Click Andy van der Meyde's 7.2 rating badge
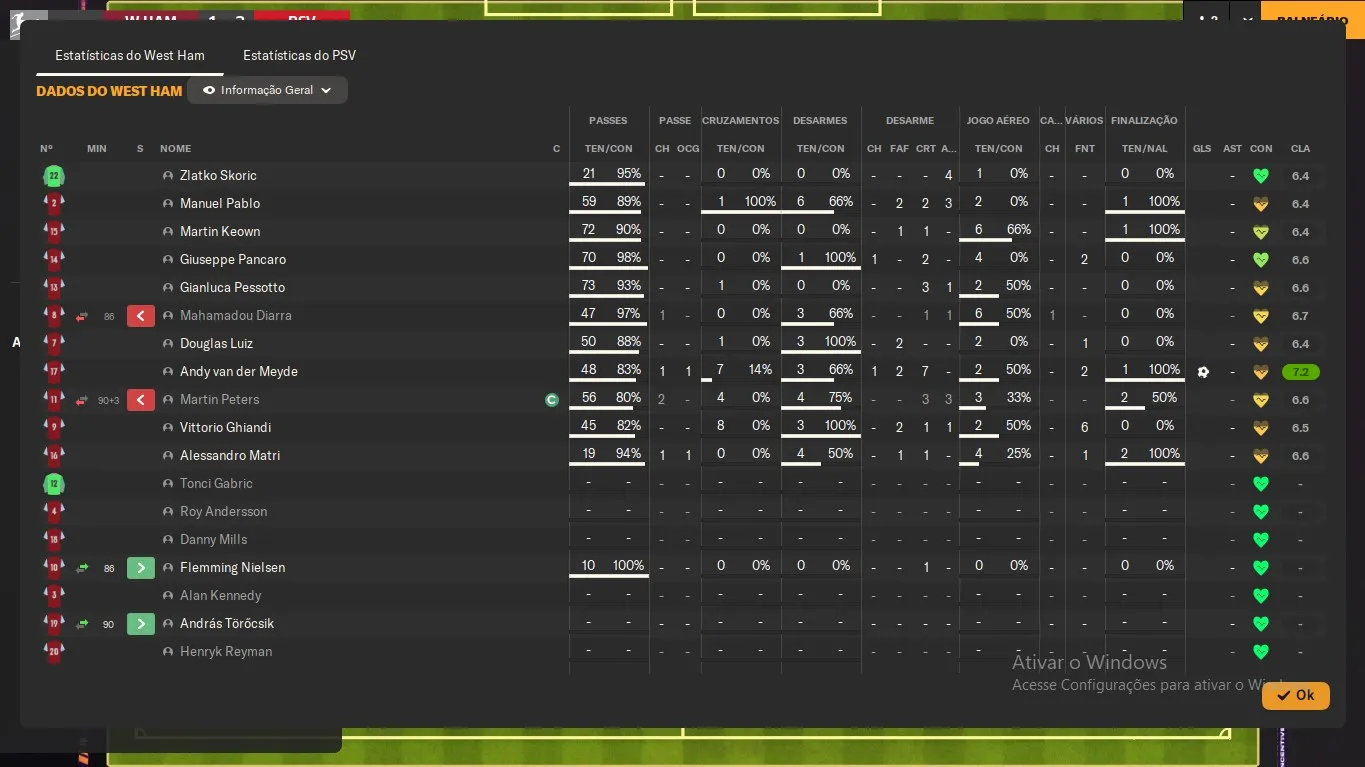Screen dimensions: 1365x767 [x=1300, y=372]
